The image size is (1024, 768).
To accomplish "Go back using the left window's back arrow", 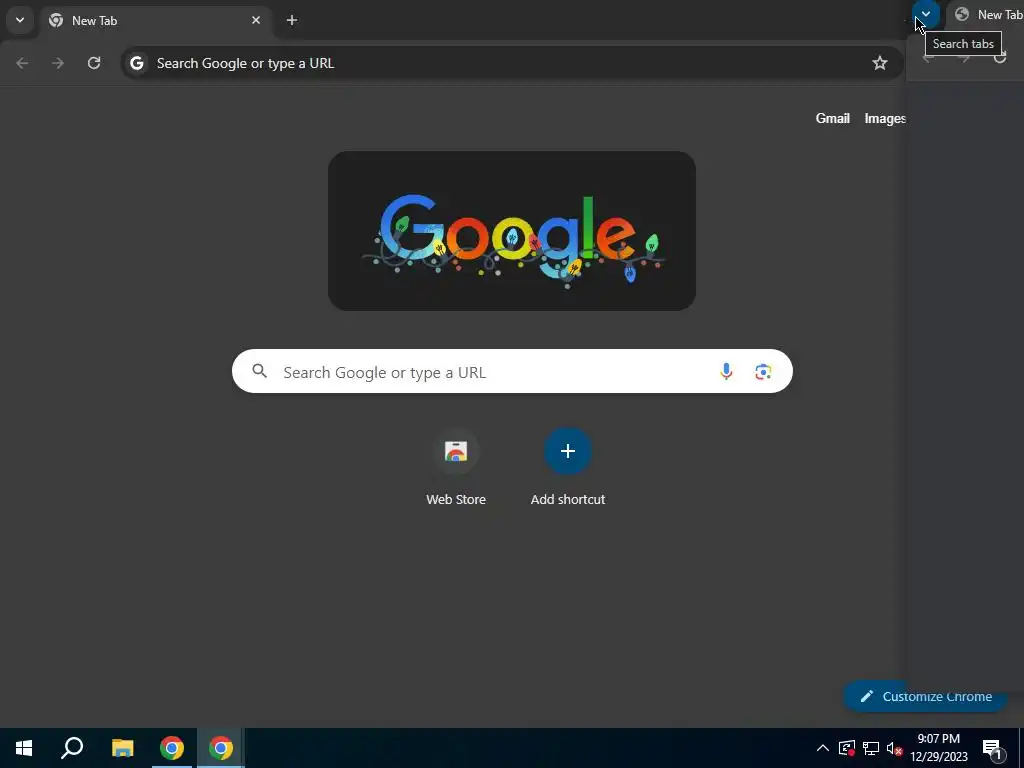I will [x=22, y=63].
